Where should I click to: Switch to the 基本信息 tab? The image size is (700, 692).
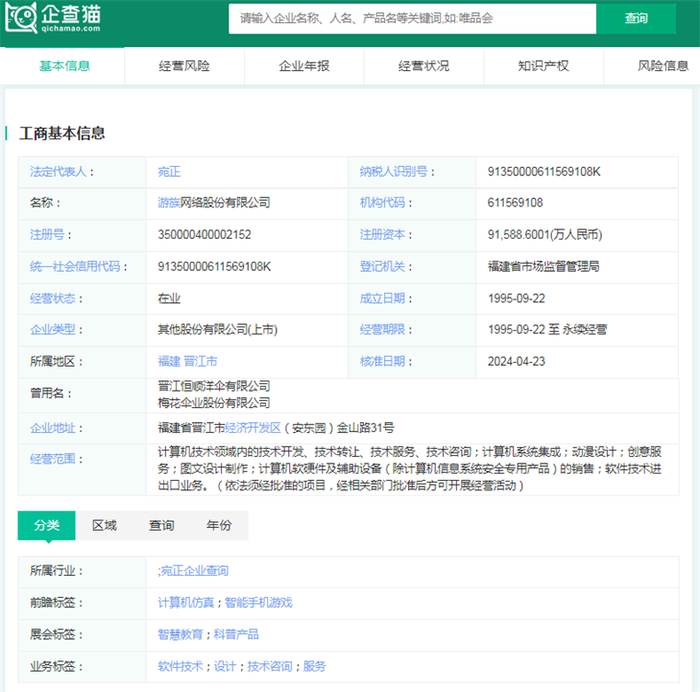(x=64, y=66)
